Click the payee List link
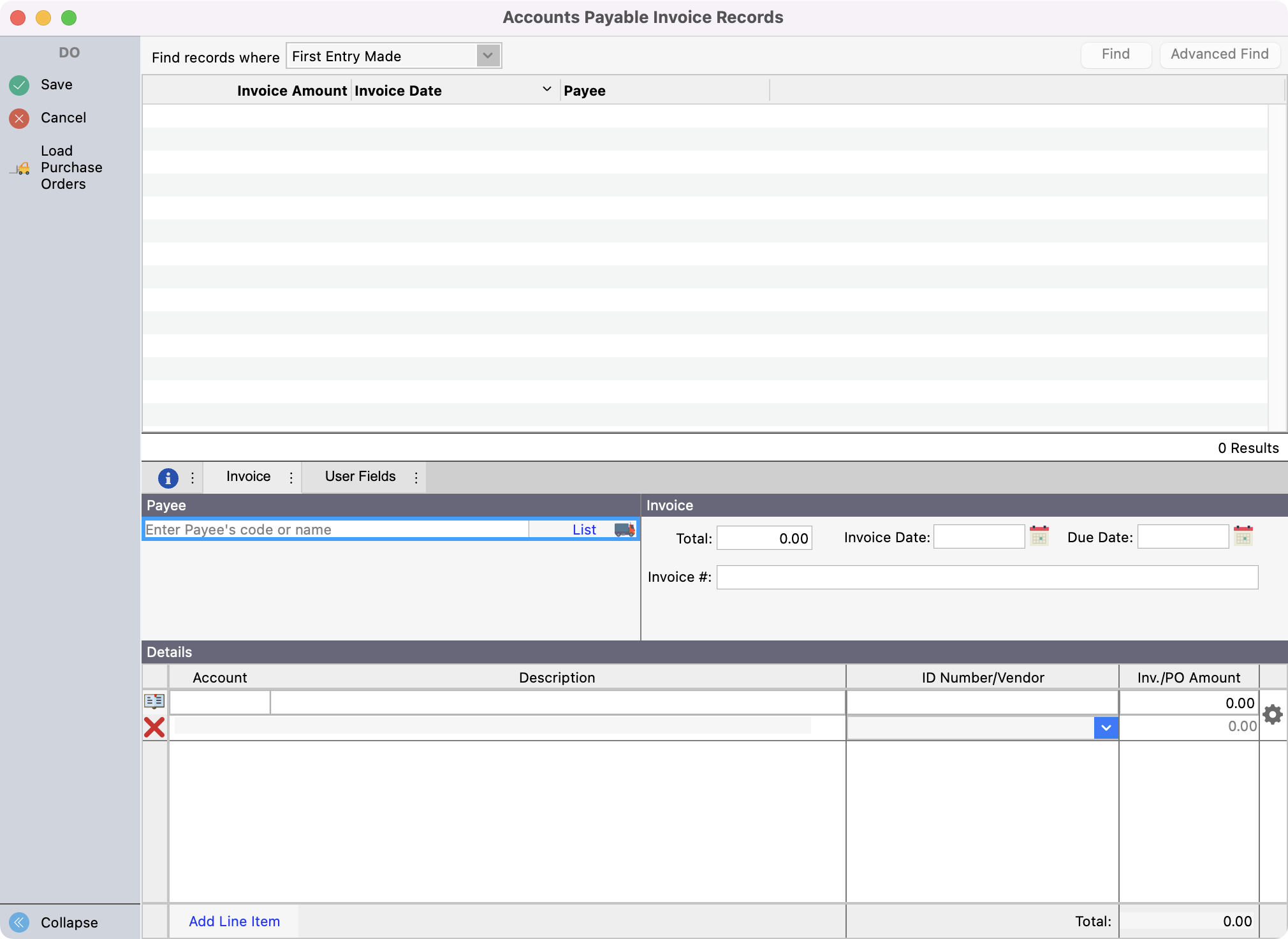 584,529
